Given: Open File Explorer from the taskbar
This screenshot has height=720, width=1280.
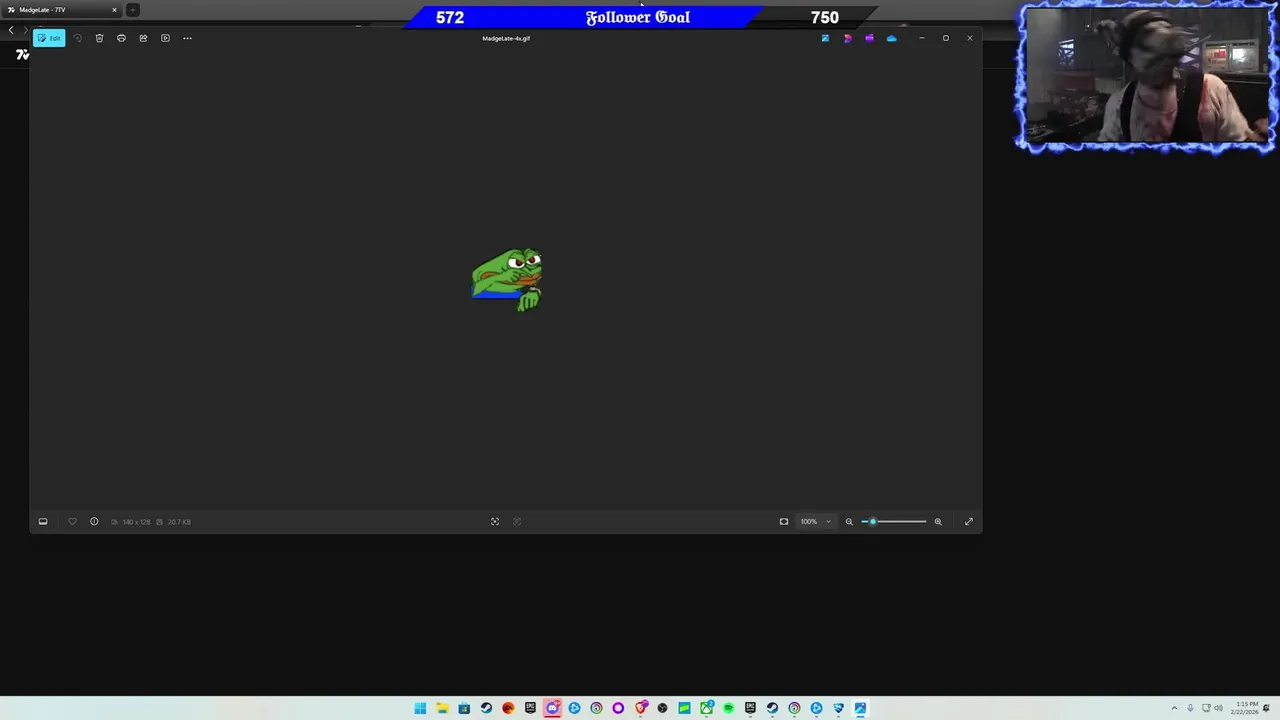Looking at the screenshot, I should [442, 708].
